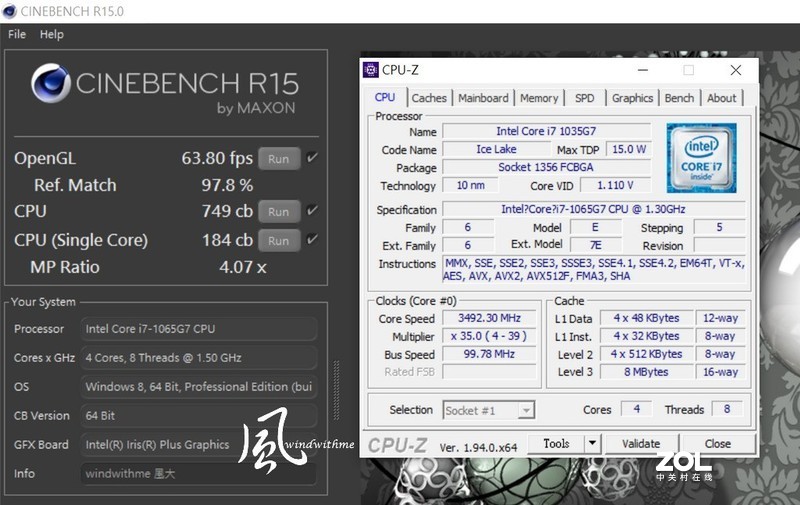The height and width of the screenshot is (505, 800).
Task: Click the Level 3 16-way associativity value
Action: [x=720, y=372]
